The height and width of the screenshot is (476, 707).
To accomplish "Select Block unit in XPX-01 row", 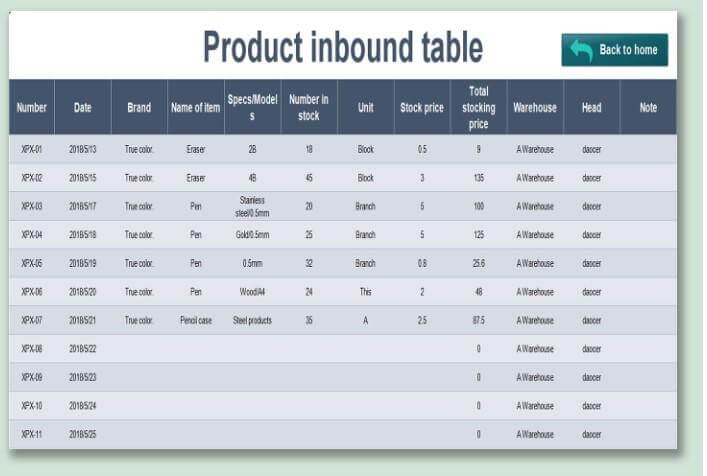I will click(366, 149).
